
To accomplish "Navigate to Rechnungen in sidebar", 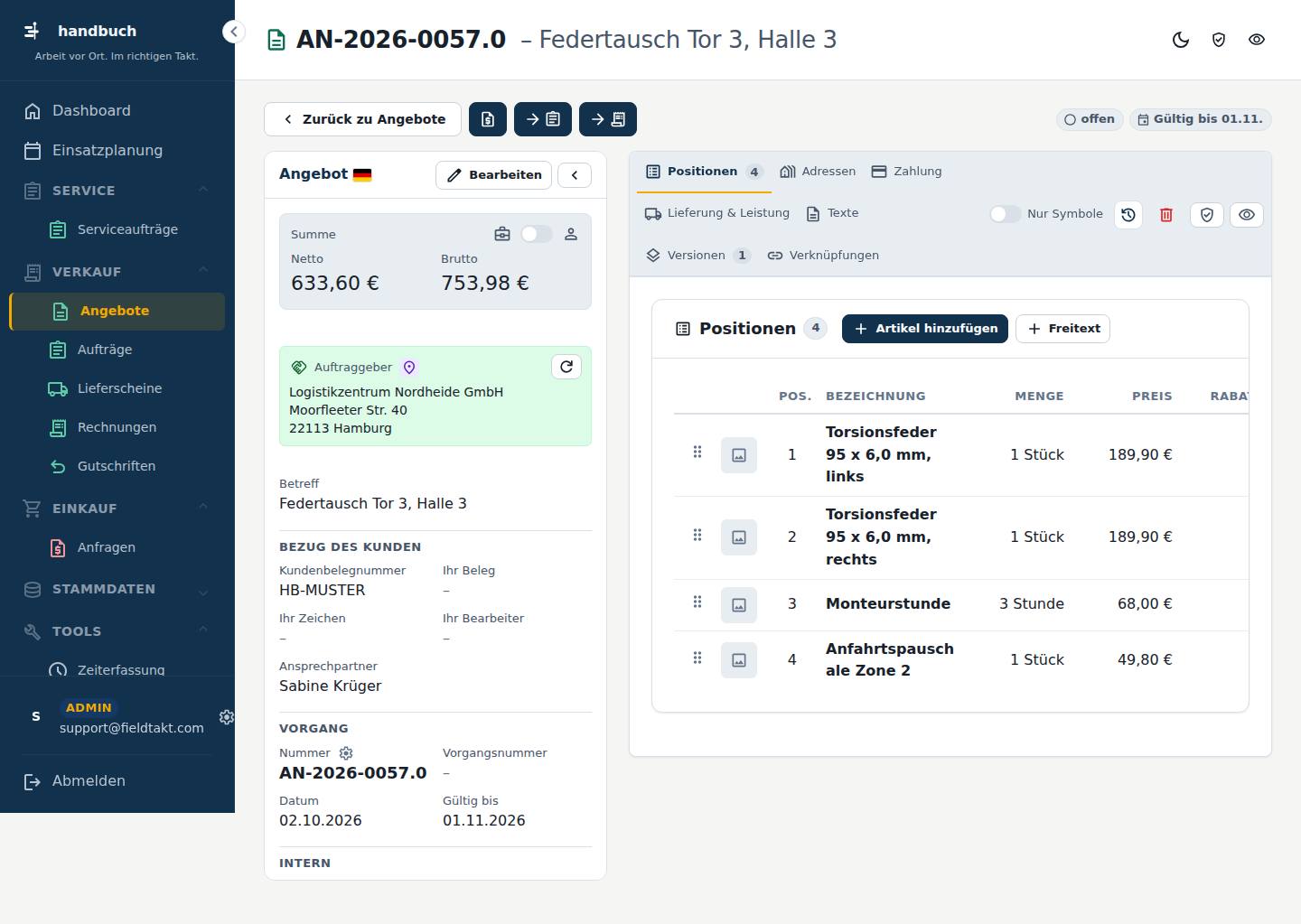I will coord(117,427).
